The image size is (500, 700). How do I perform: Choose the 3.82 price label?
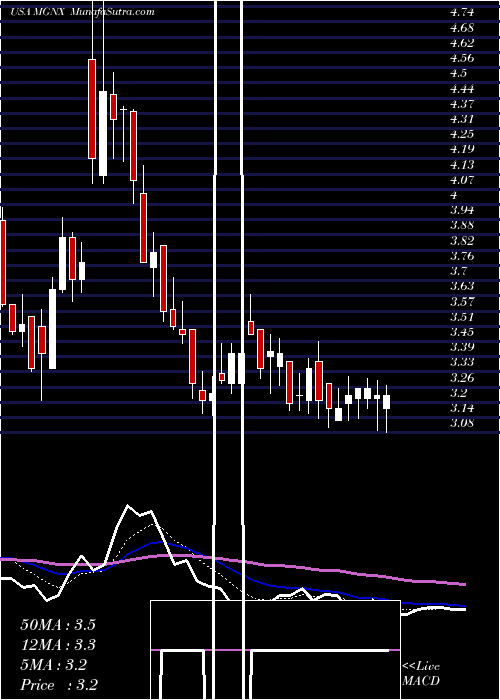pyautogui.click(x=462, y=241)
